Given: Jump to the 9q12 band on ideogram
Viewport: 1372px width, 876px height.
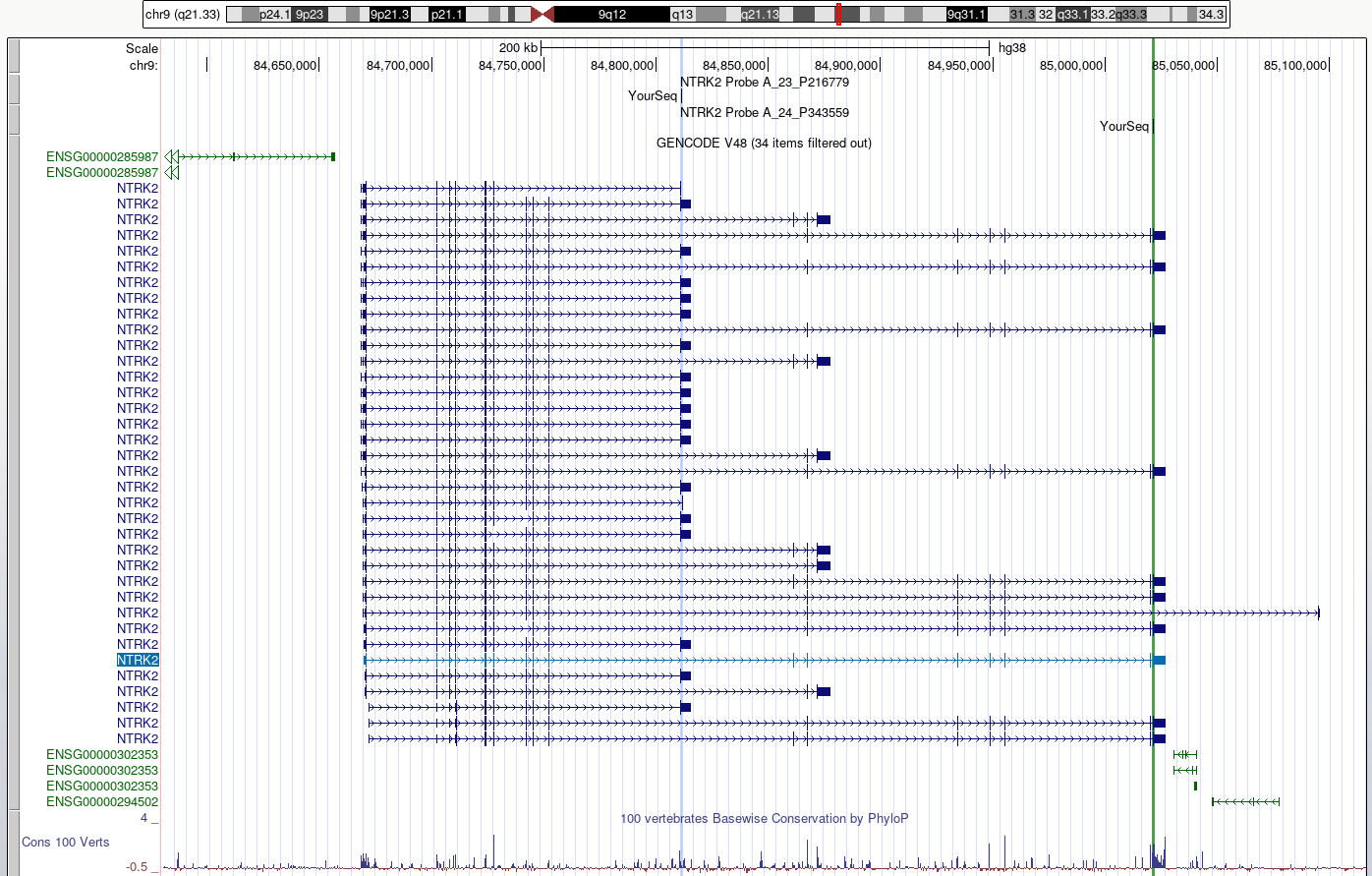Looking at the screenshot, I should click(611, 15).
